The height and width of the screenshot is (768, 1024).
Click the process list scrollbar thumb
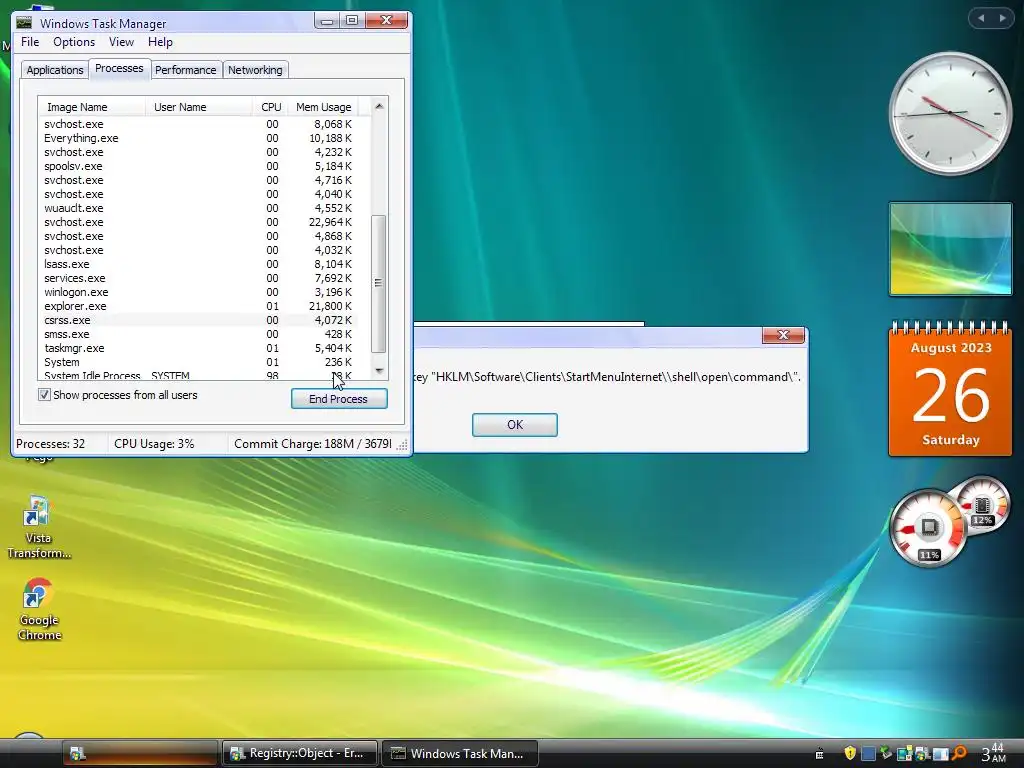point(379,283)
